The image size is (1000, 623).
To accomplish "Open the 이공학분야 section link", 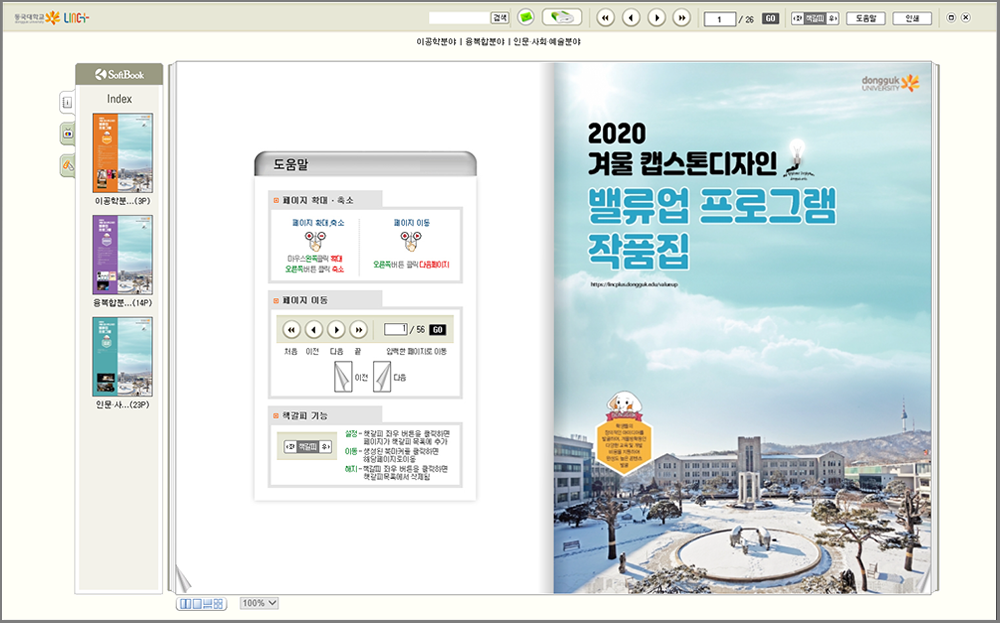I will (x=436, y=41).
